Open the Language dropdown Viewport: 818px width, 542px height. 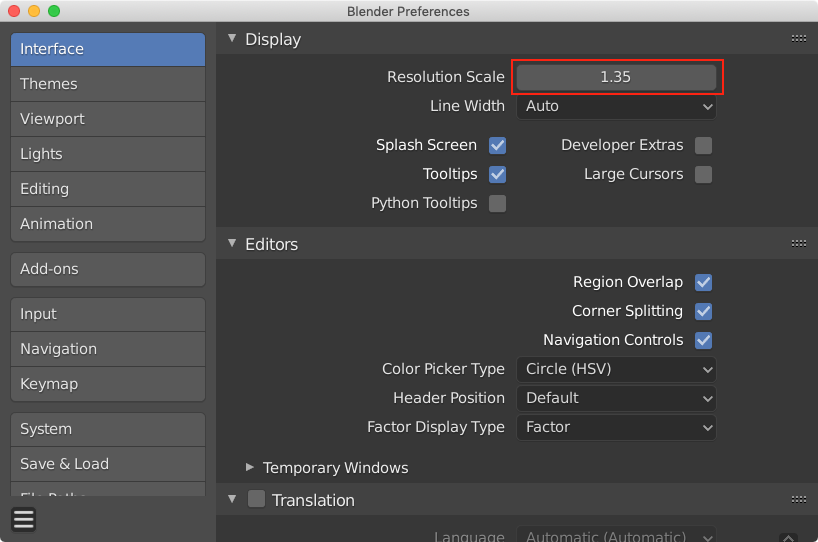coord(616,535)
